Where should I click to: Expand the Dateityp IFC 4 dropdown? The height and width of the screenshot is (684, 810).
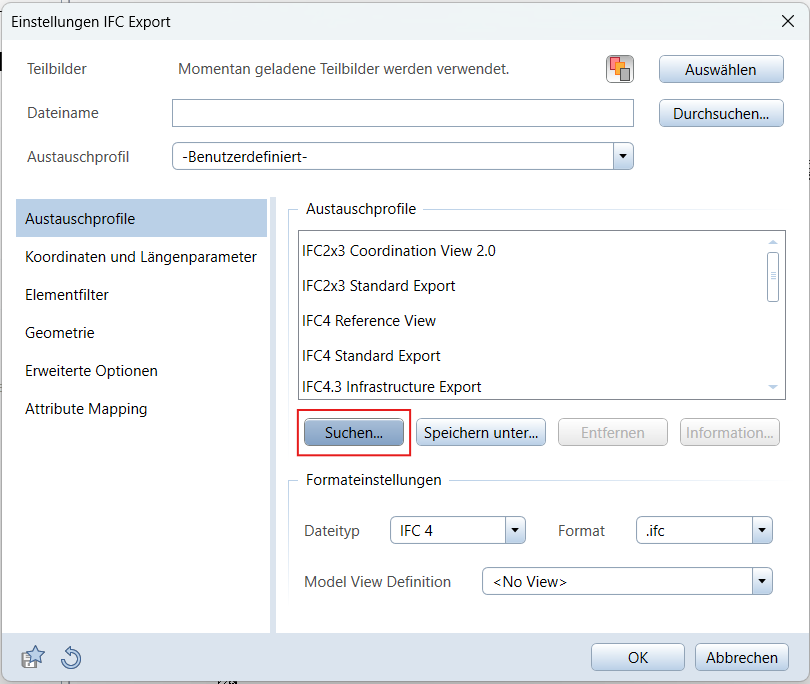point(515,531)
